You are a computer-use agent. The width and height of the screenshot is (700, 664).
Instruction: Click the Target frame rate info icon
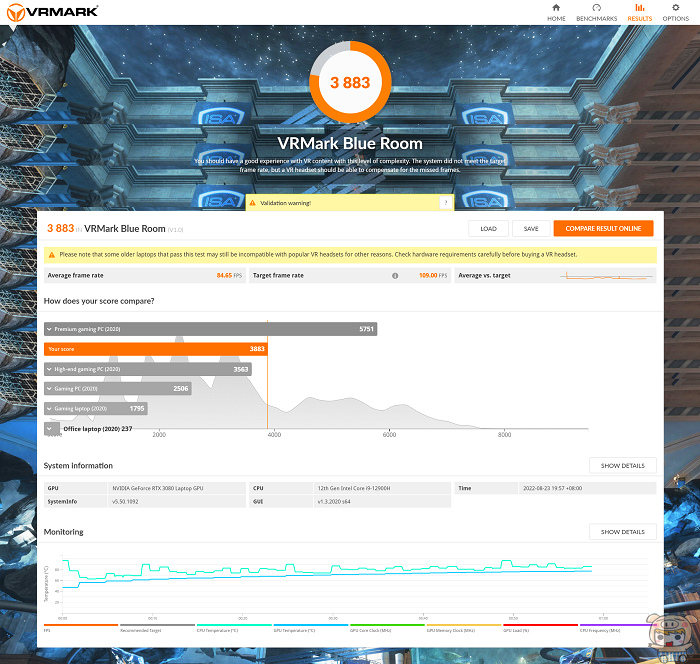[396, 275]
